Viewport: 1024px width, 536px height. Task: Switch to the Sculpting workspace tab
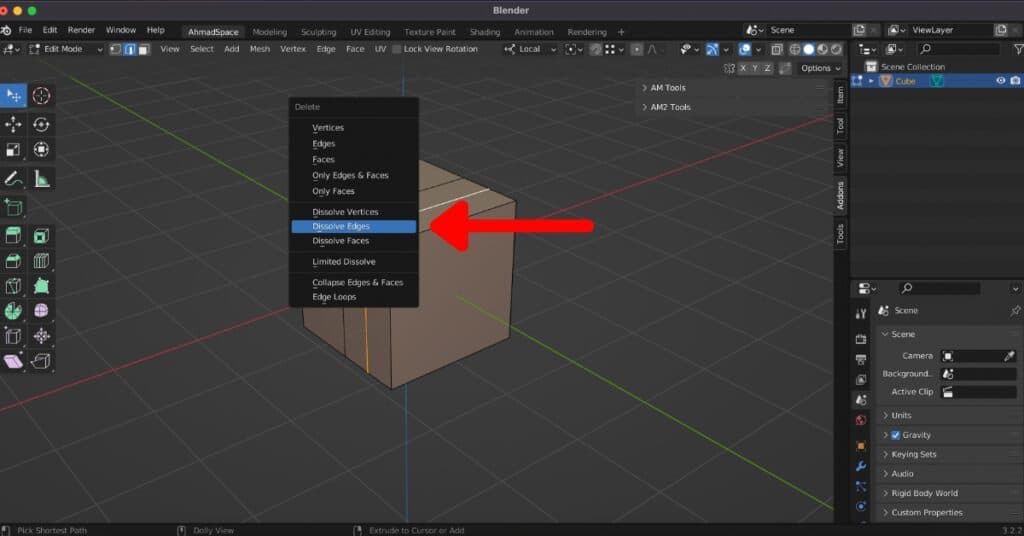318,32
